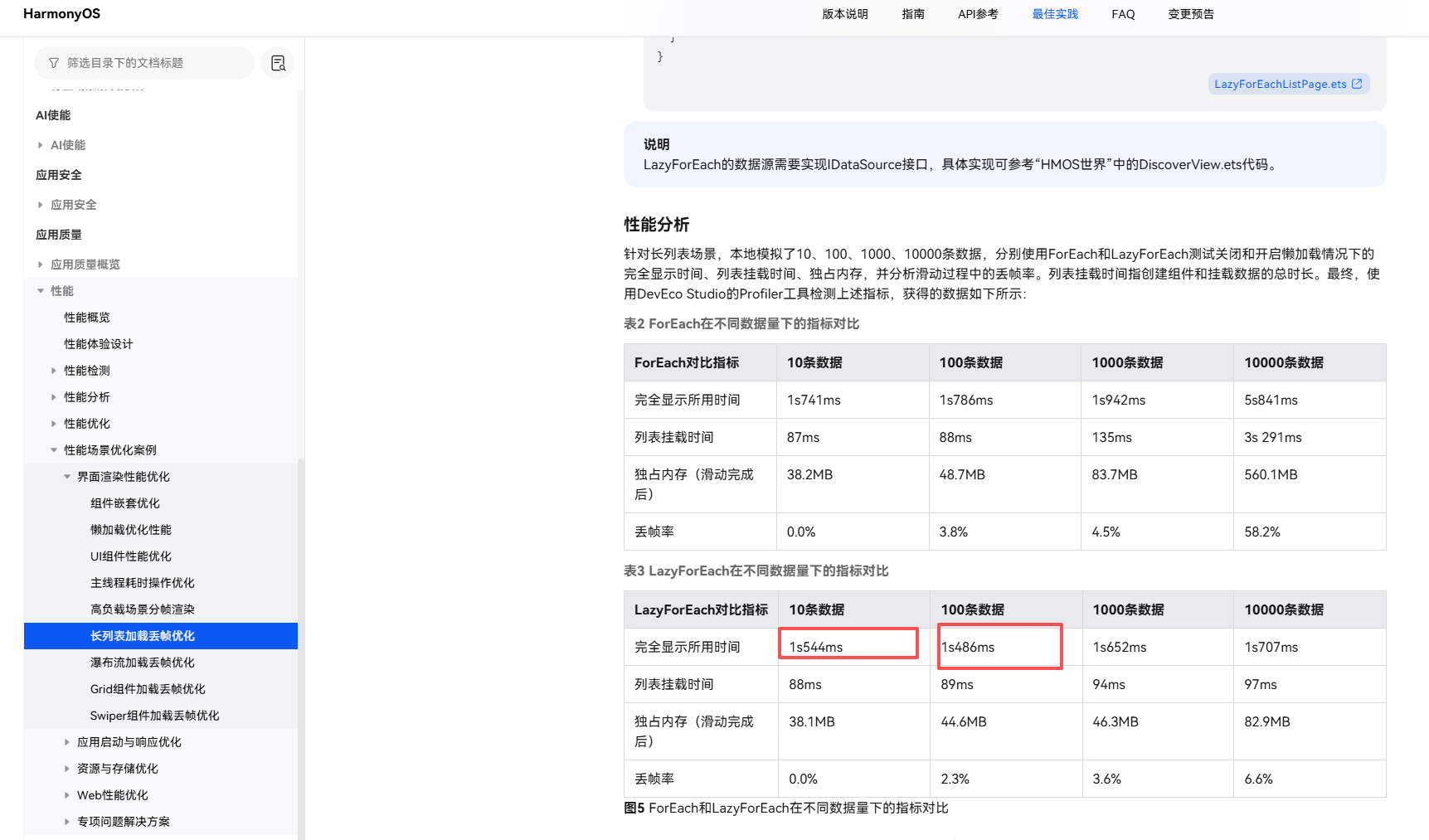The height and width of the screenshot is (840, 1429).
Task: Open the API参考 menu item
Action: point(978,14)
